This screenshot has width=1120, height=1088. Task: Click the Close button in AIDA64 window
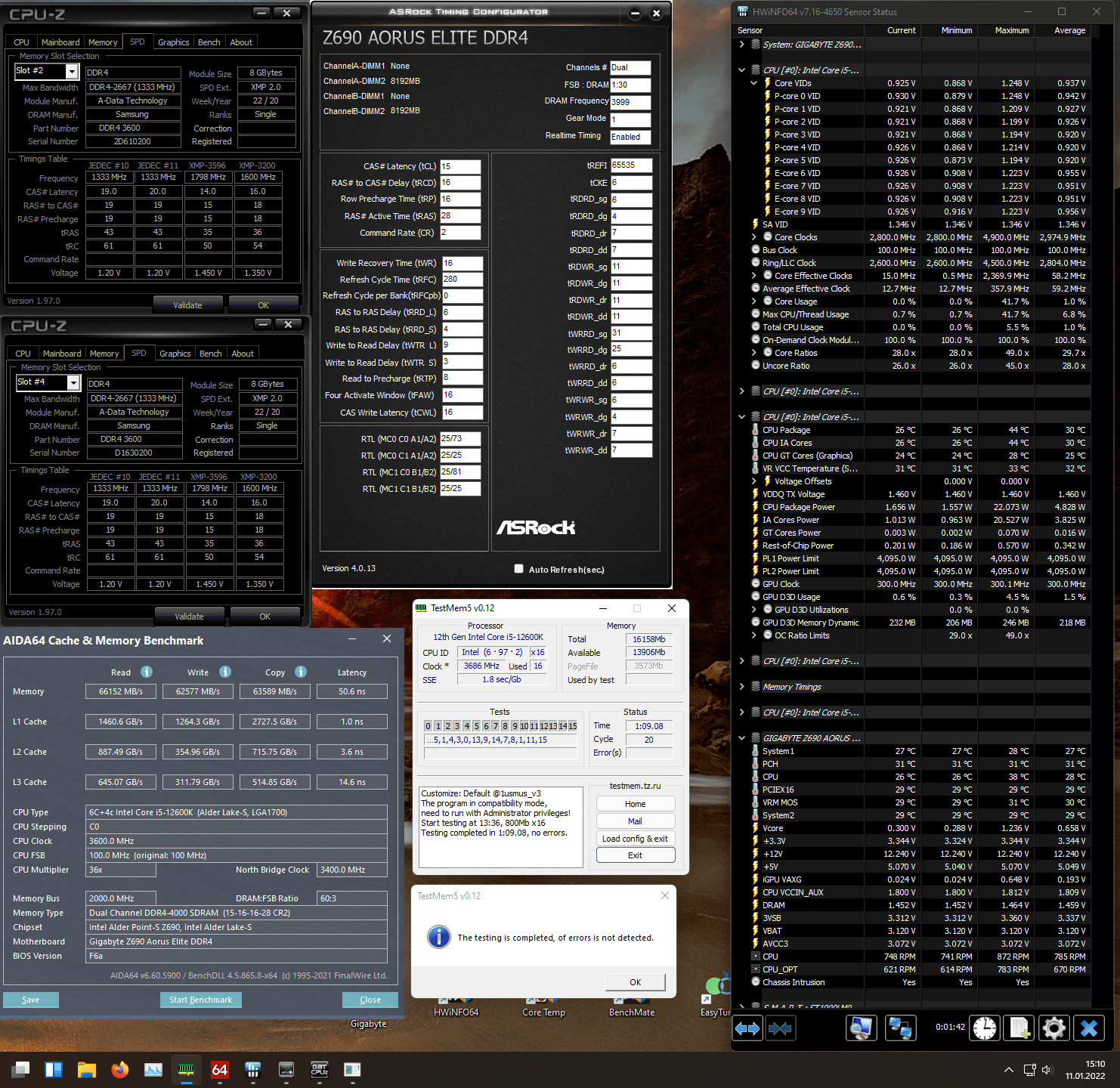(370, 1000)
